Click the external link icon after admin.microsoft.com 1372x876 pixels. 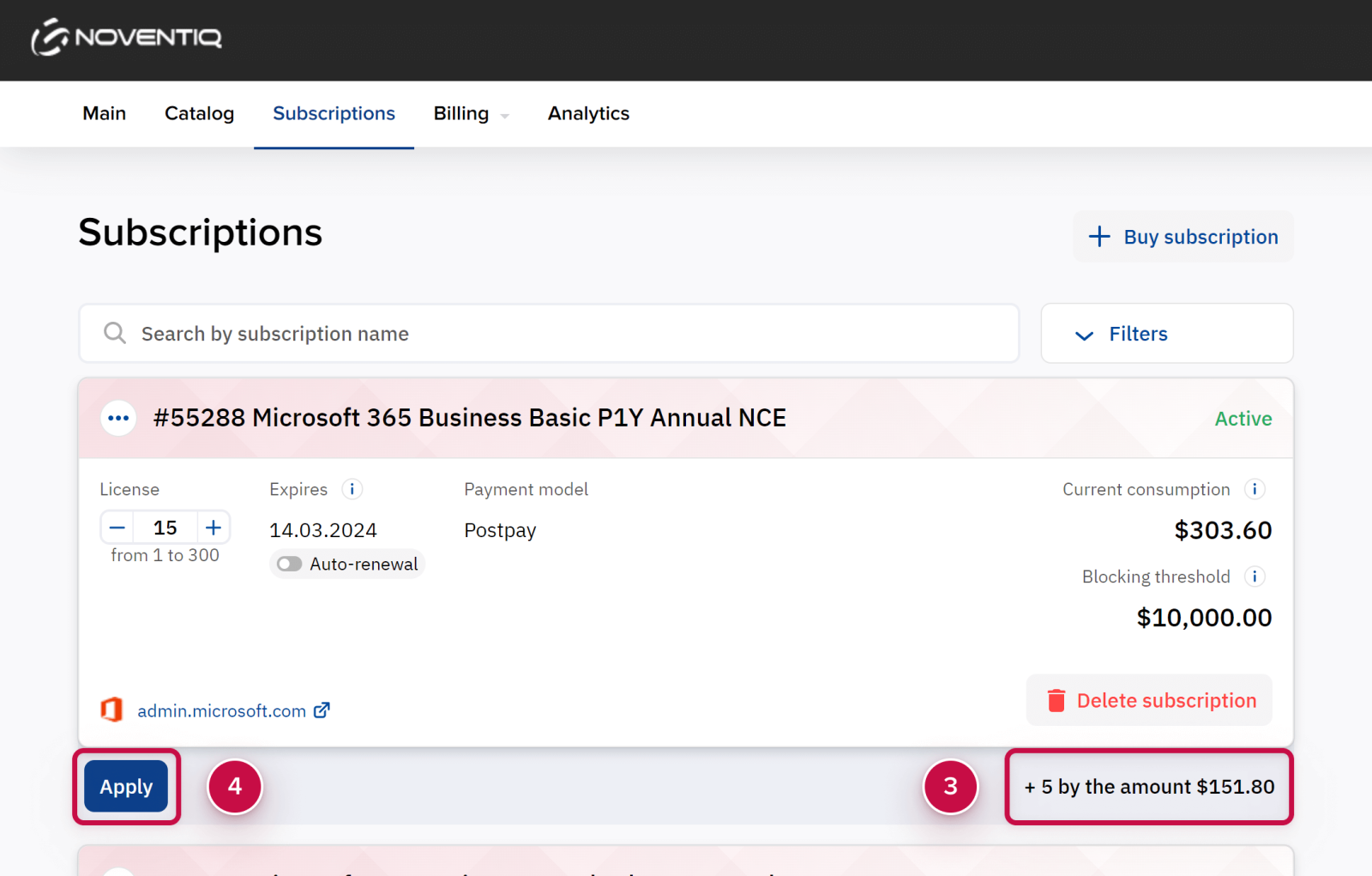(x=322, y=710)
